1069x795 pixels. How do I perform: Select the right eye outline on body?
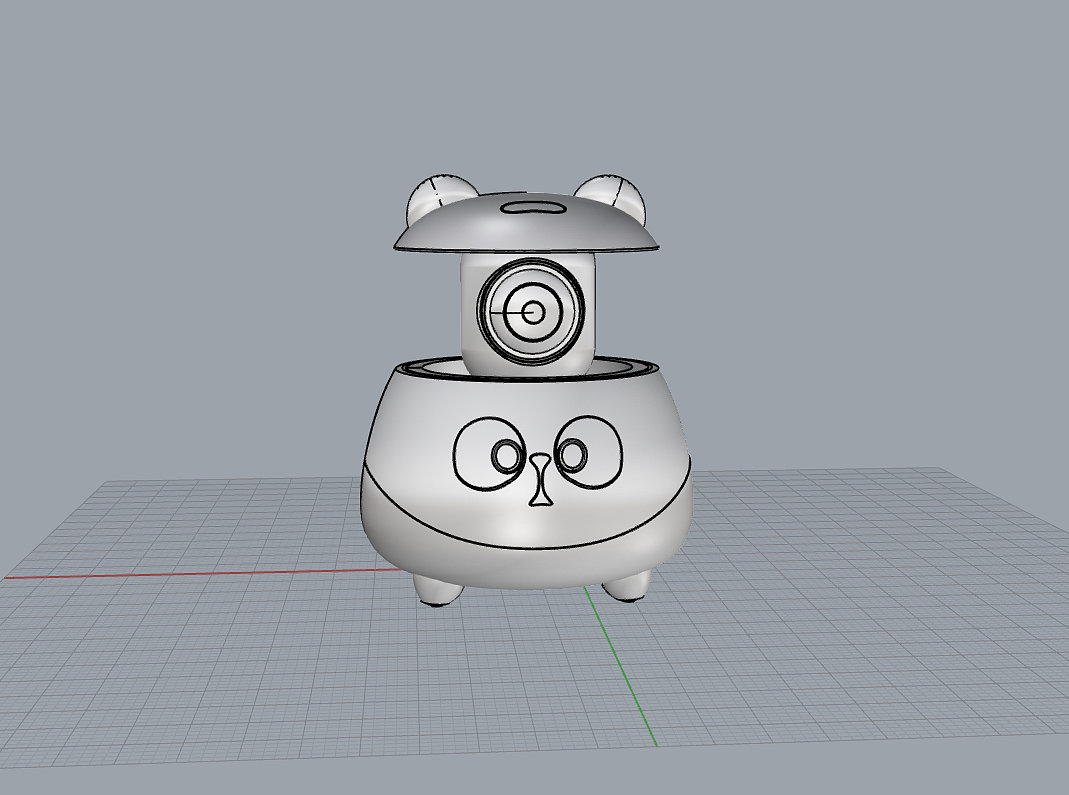(x=588, y=452)
